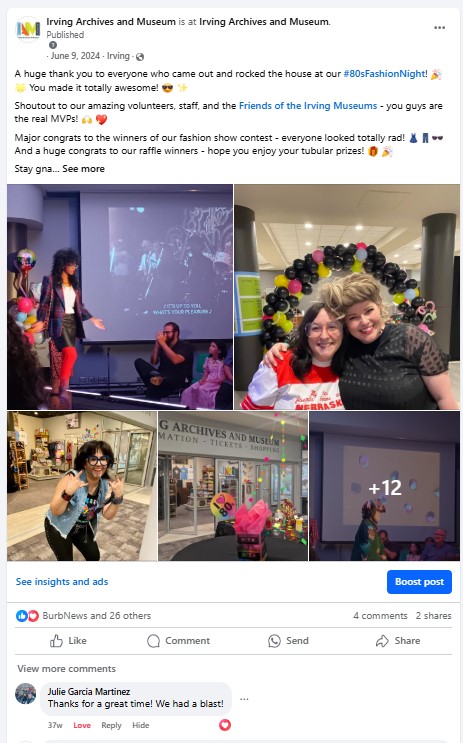Click the question mark info icon under Published
Screen dimensions: 463x743
53,45
